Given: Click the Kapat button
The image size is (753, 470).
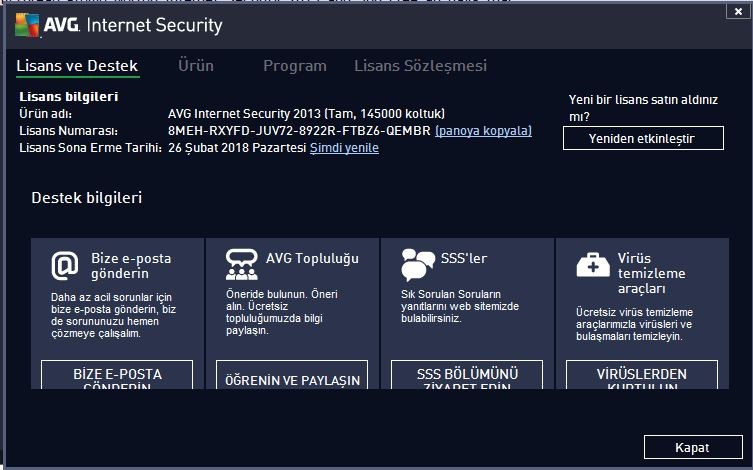Looking at the screenshot, I should (693, 447).
